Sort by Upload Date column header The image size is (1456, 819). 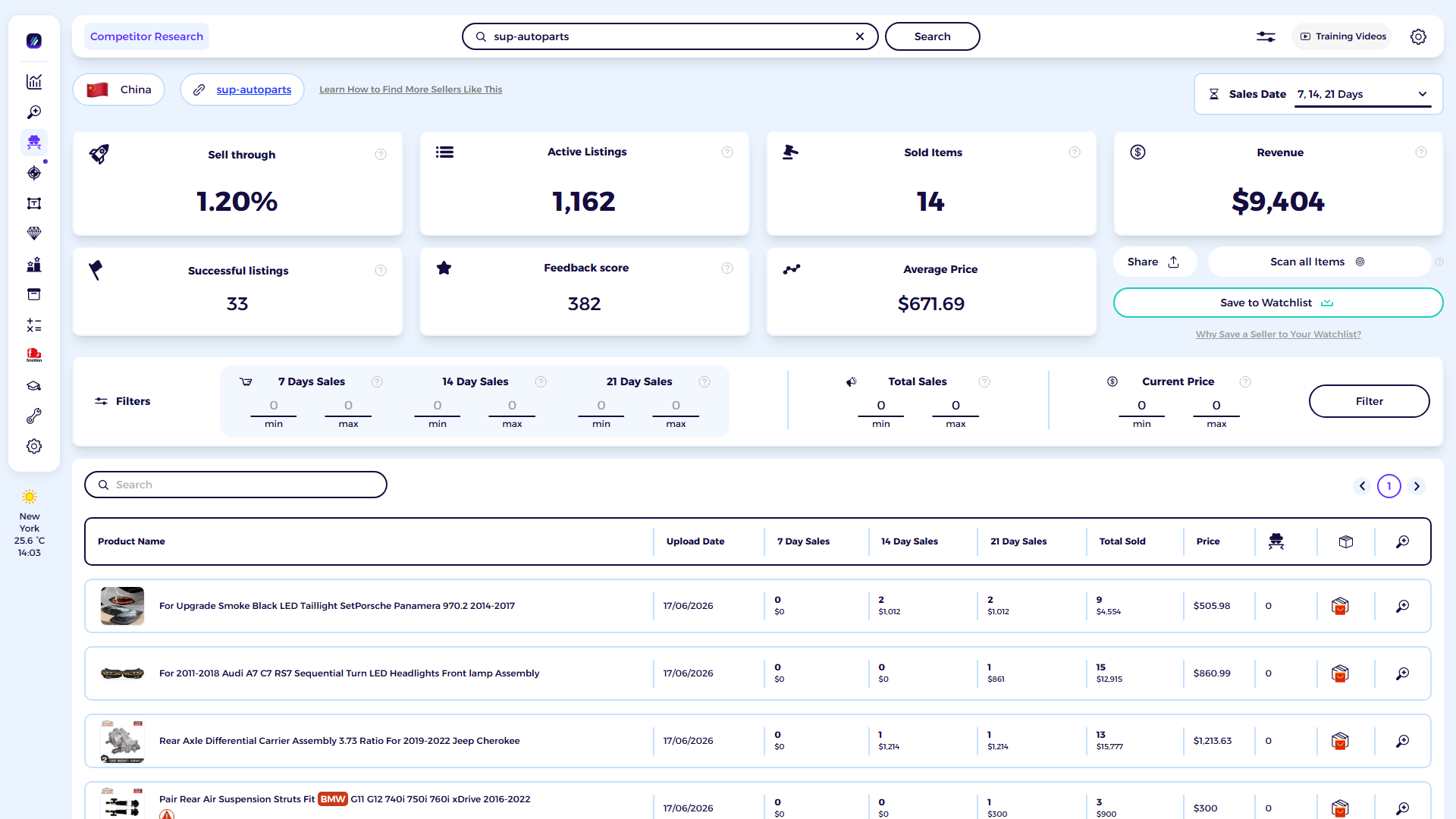click(695, 541)
